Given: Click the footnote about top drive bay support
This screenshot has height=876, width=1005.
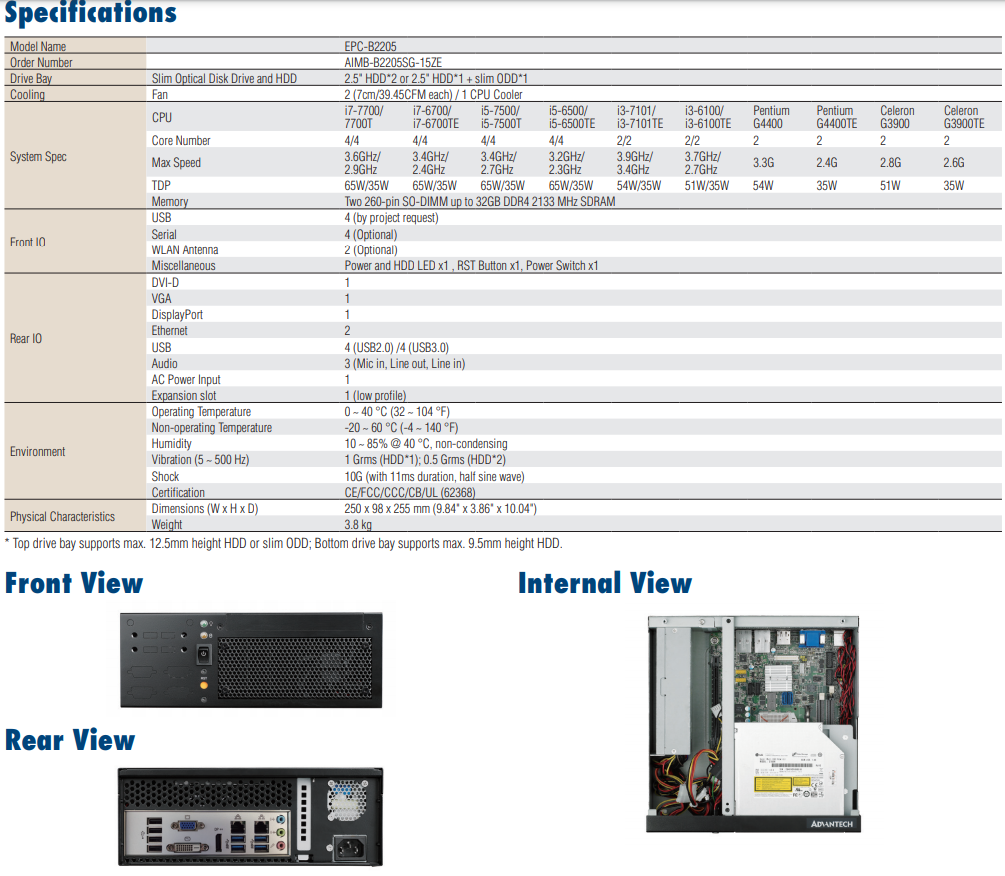Looking at the screenshot, I should [x=283, y=543].
